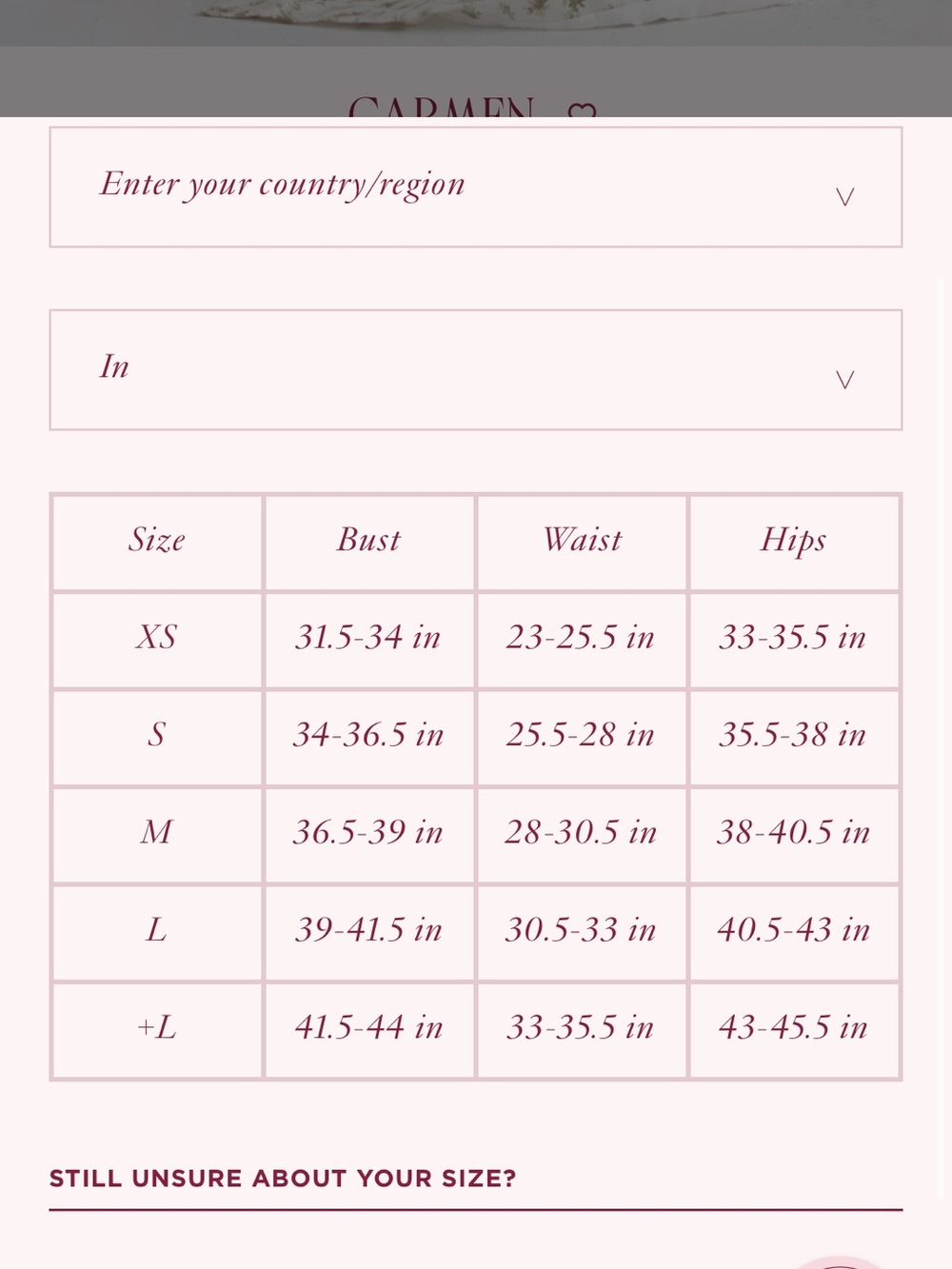
Task: Click the +L hips measurement 43-45.5 in
Action: [793, 1028]
